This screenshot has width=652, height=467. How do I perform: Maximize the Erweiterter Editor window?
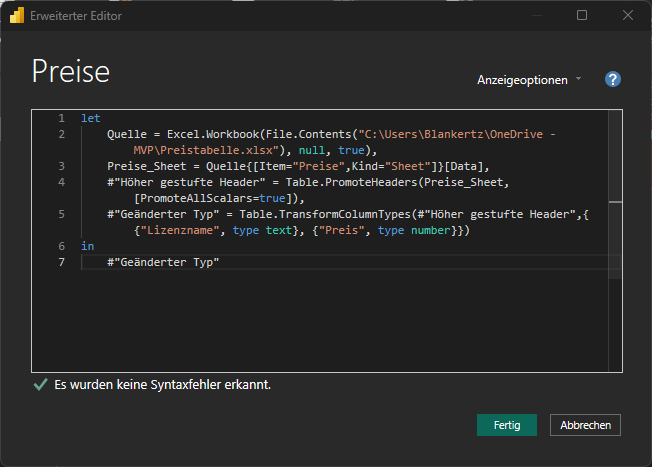[582, 15]
